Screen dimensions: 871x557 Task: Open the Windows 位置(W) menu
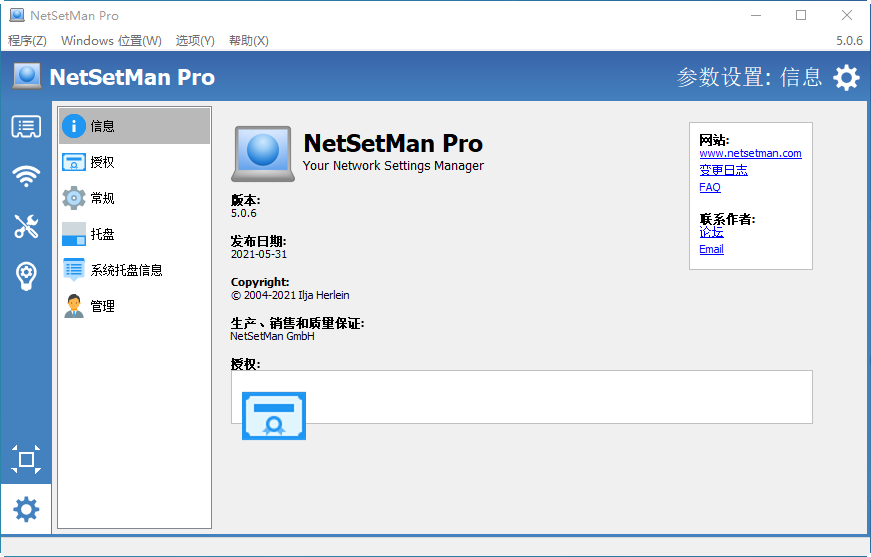[x=111, y=41]
